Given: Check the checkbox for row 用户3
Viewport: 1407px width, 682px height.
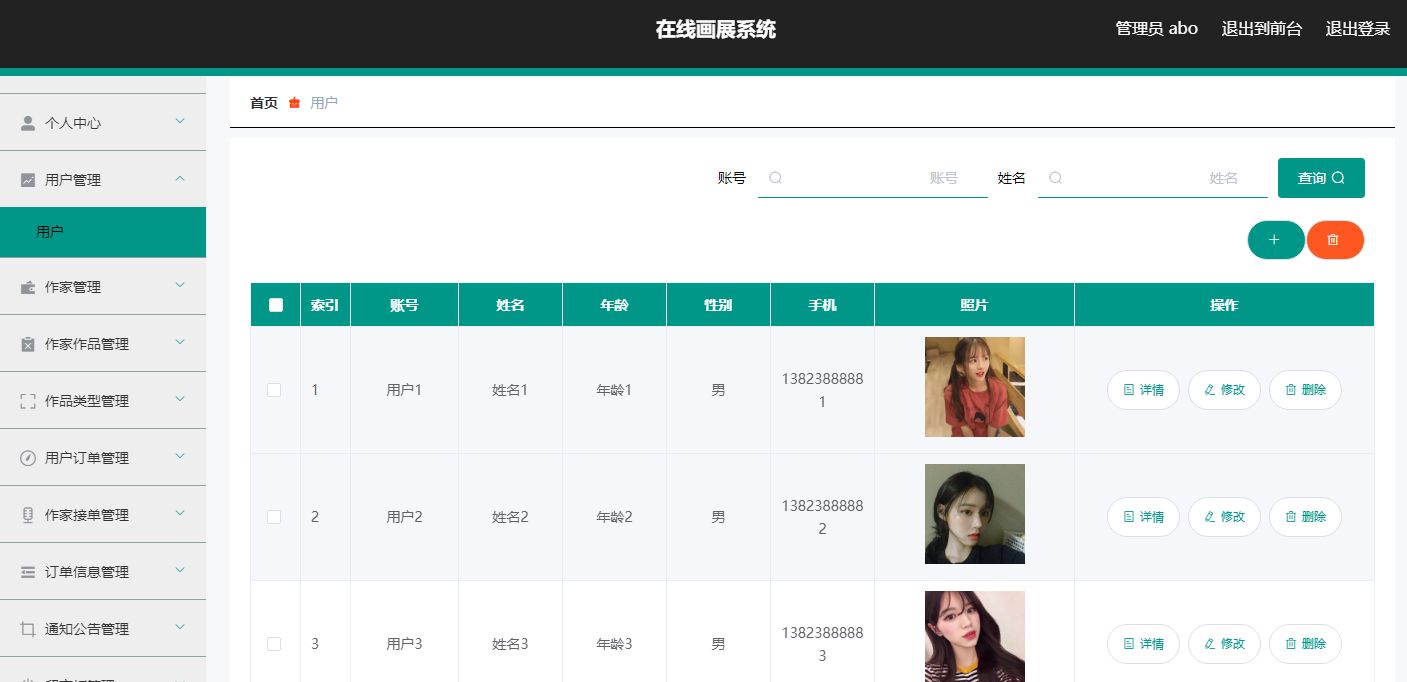Looking at the screenshot, I should [x=274, y=644].
